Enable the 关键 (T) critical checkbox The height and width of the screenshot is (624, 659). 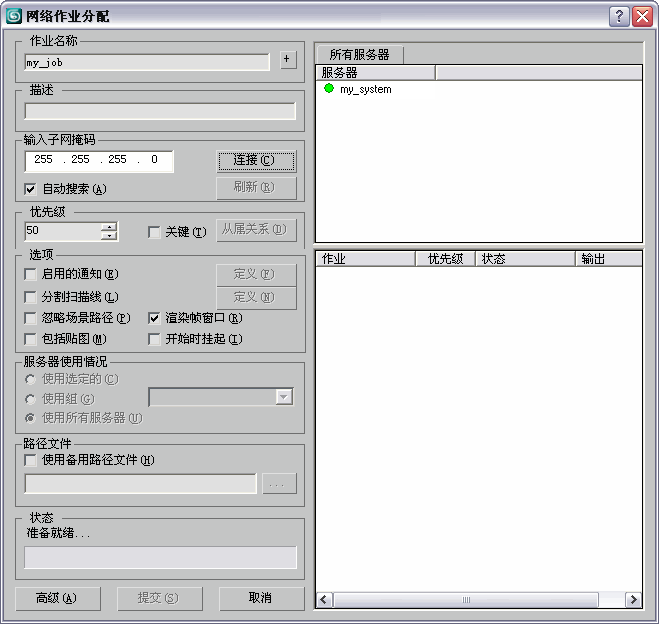click(x=154, y=232)
